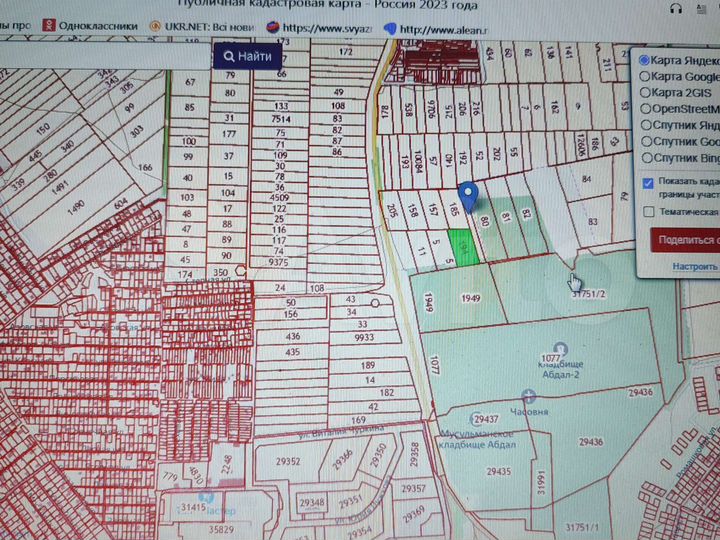This screenshot has height=540, width=720.
Task: Select the Карта 2GIS base map
Action: [645, 92]
